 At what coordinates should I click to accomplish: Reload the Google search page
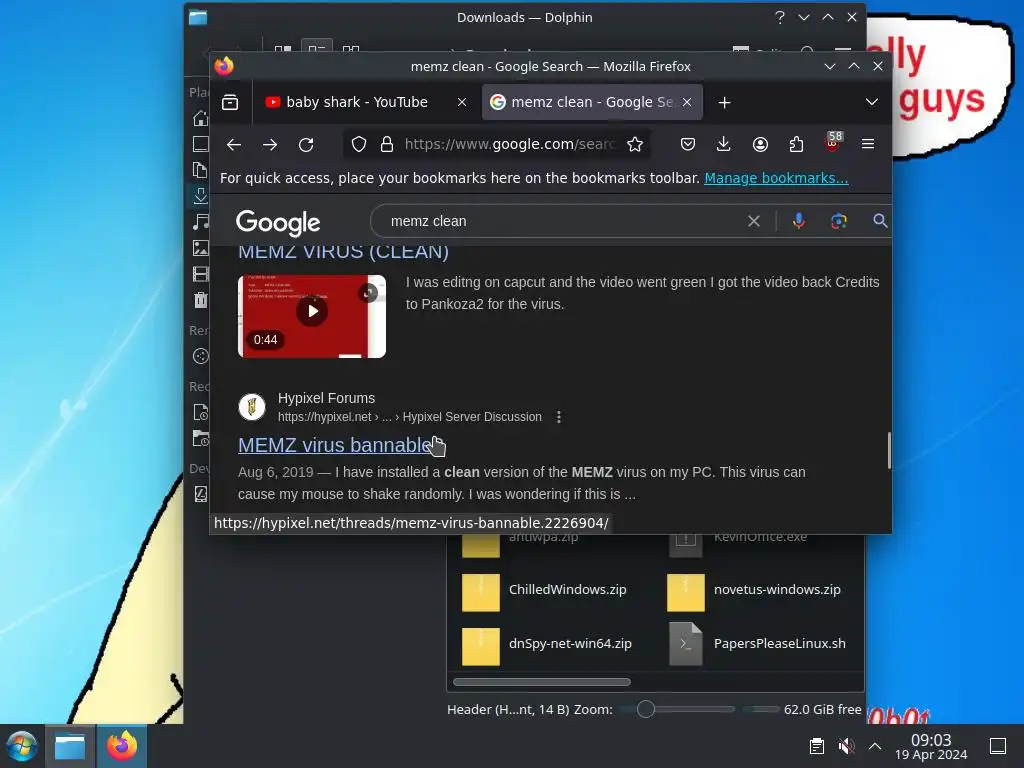(x=306, y=144)
